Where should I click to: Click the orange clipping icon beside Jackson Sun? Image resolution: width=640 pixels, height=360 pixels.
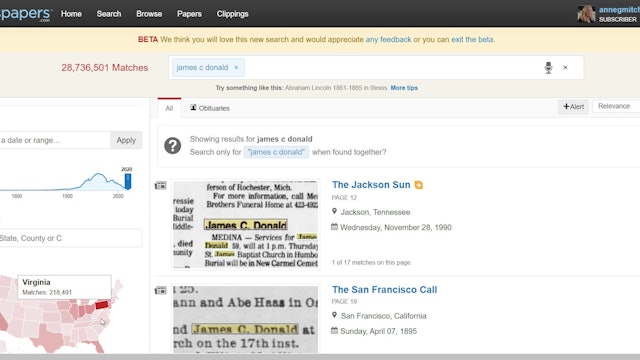point(418,185)
